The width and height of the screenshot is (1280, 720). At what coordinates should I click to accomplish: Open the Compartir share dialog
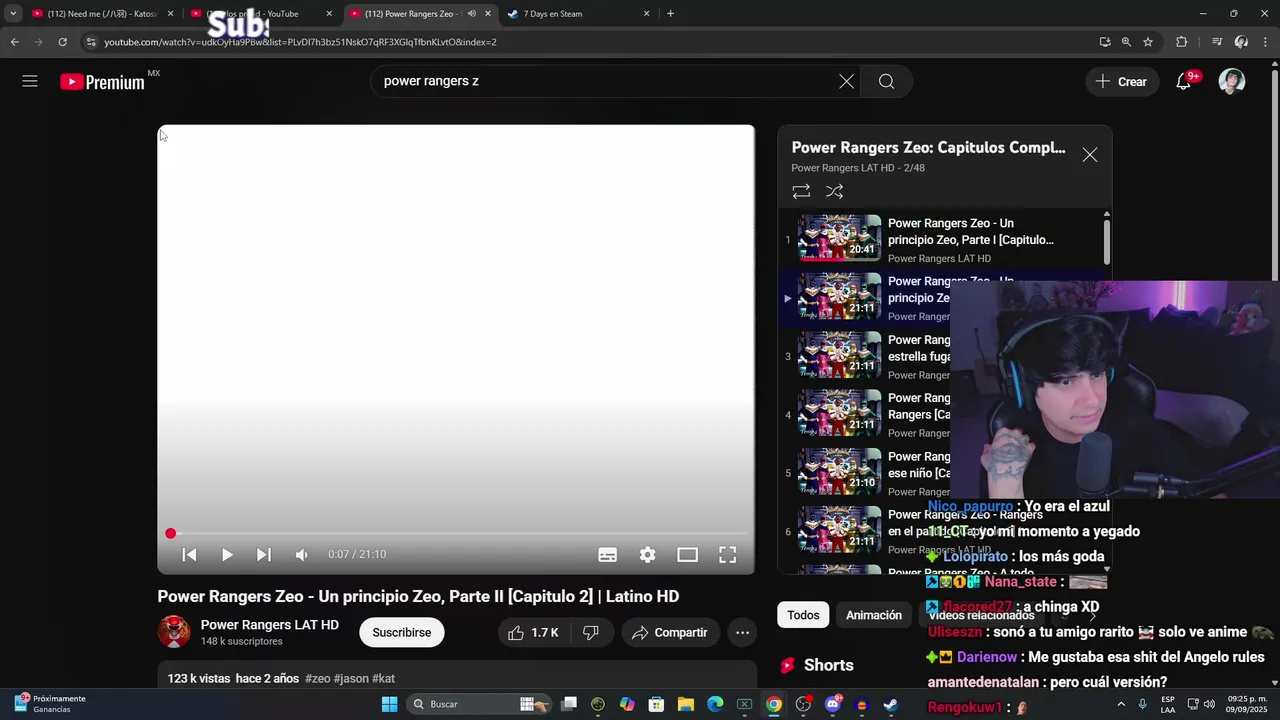670,632
